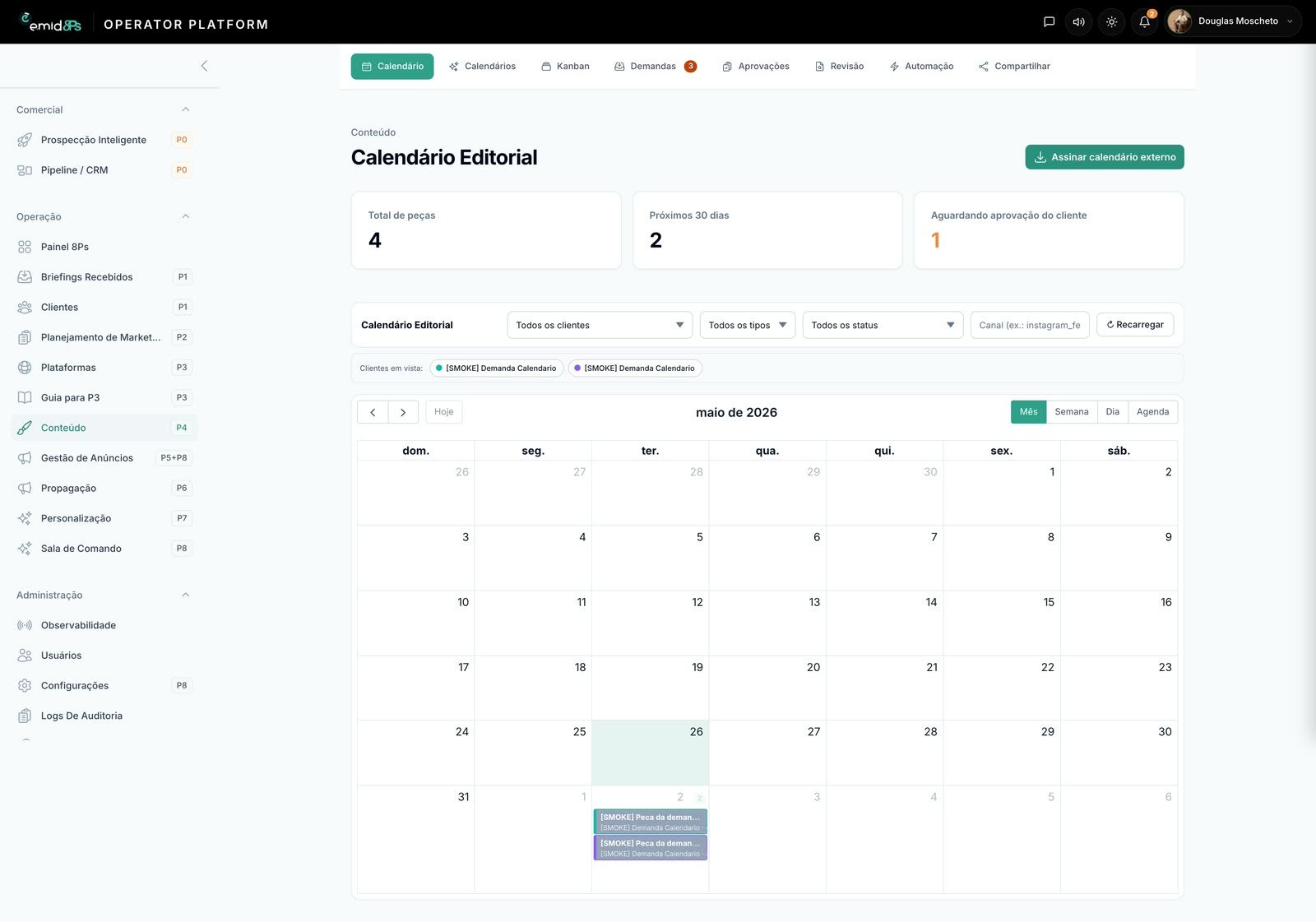Viewport: 1316px width, 922px height.
Task: Open the Kanban tab
Action: click(x=565, y=67)
